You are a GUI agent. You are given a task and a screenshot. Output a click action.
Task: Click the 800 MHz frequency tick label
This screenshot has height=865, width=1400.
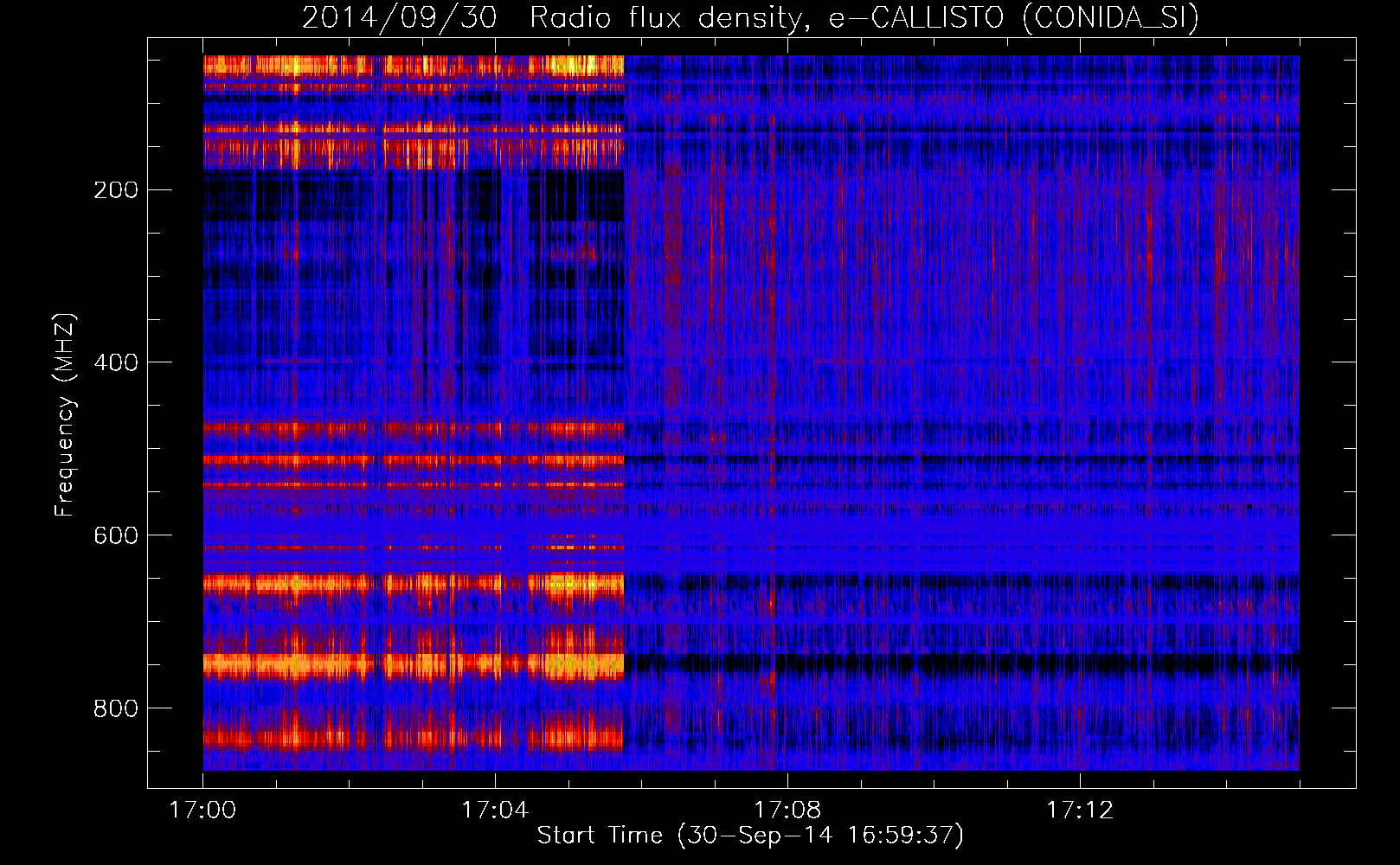point(116,708)
